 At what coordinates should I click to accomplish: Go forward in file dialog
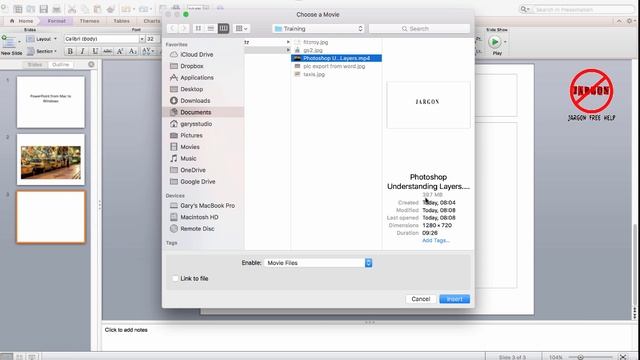pyautogui.click(x=183, y=28)
